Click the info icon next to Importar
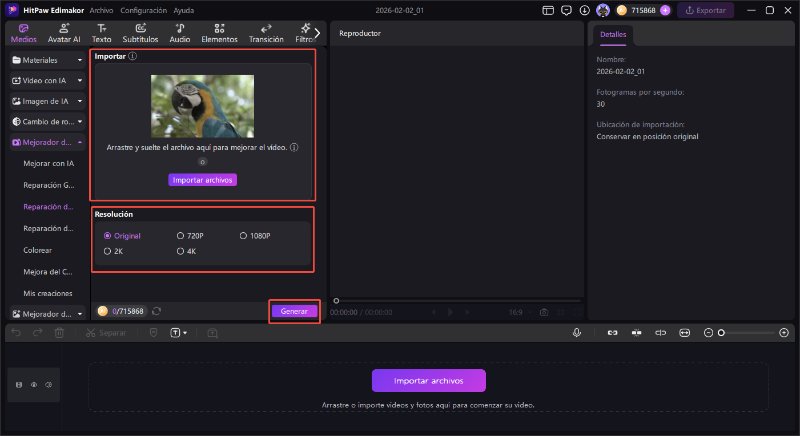The height and width of the screenshot is (436, 800). point(133,56)
